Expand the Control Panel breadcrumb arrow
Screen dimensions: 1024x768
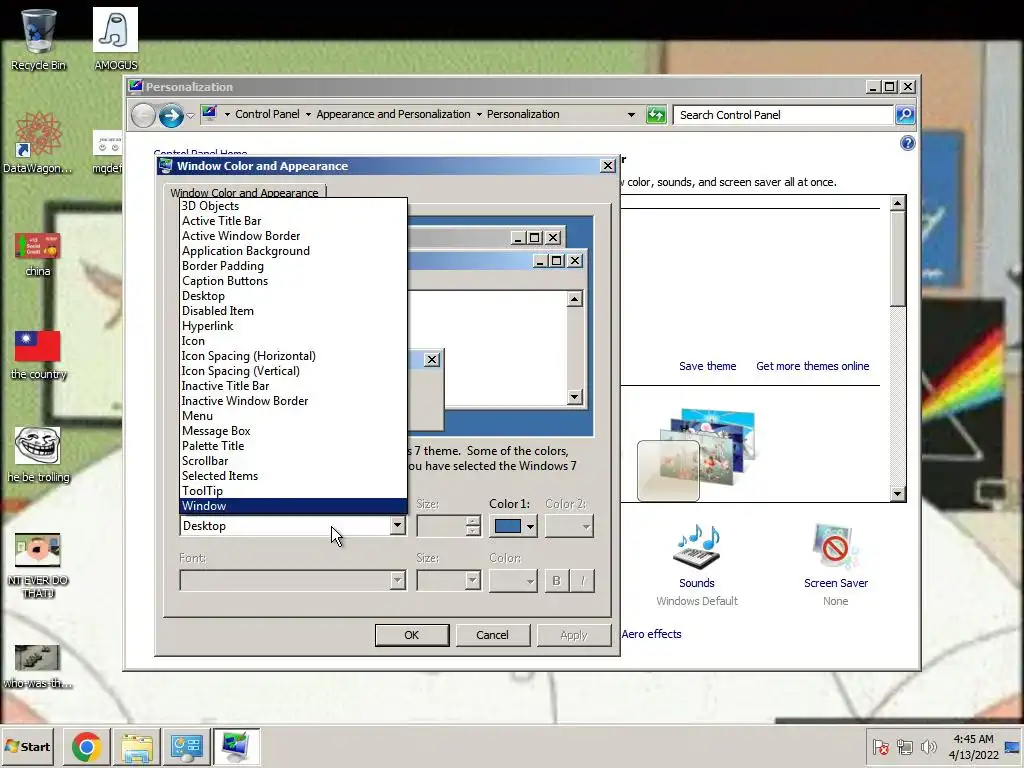point(308,114)
